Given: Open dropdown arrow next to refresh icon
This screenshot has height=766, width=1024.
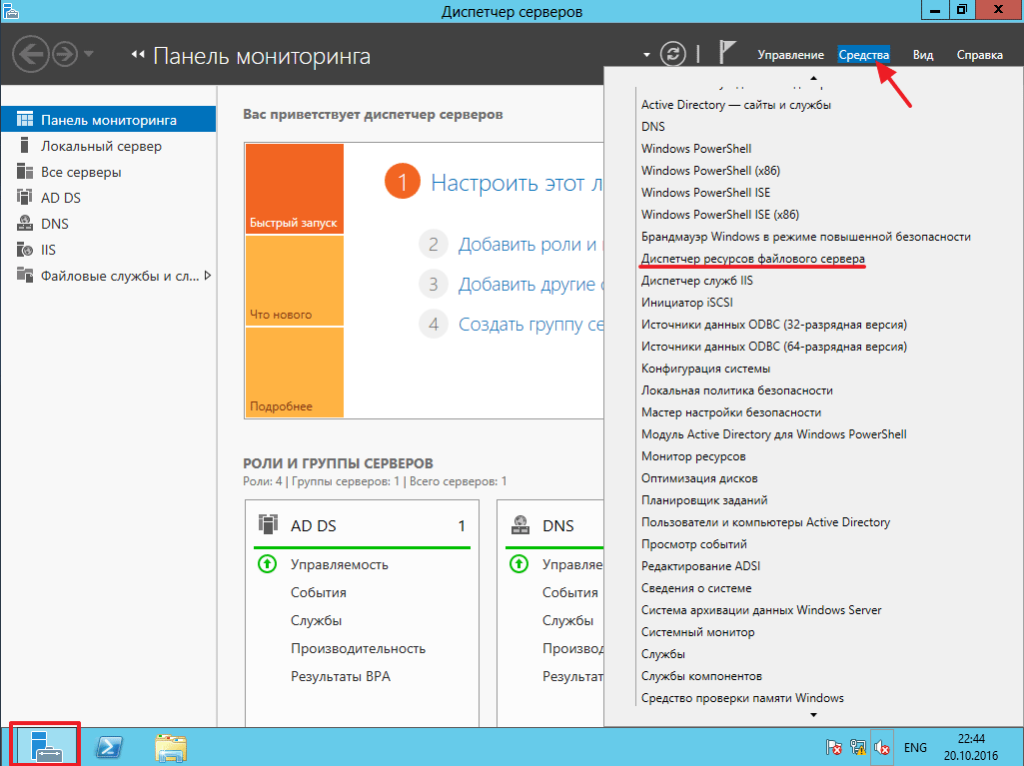Looking at the screenshot, I should 647,54.
